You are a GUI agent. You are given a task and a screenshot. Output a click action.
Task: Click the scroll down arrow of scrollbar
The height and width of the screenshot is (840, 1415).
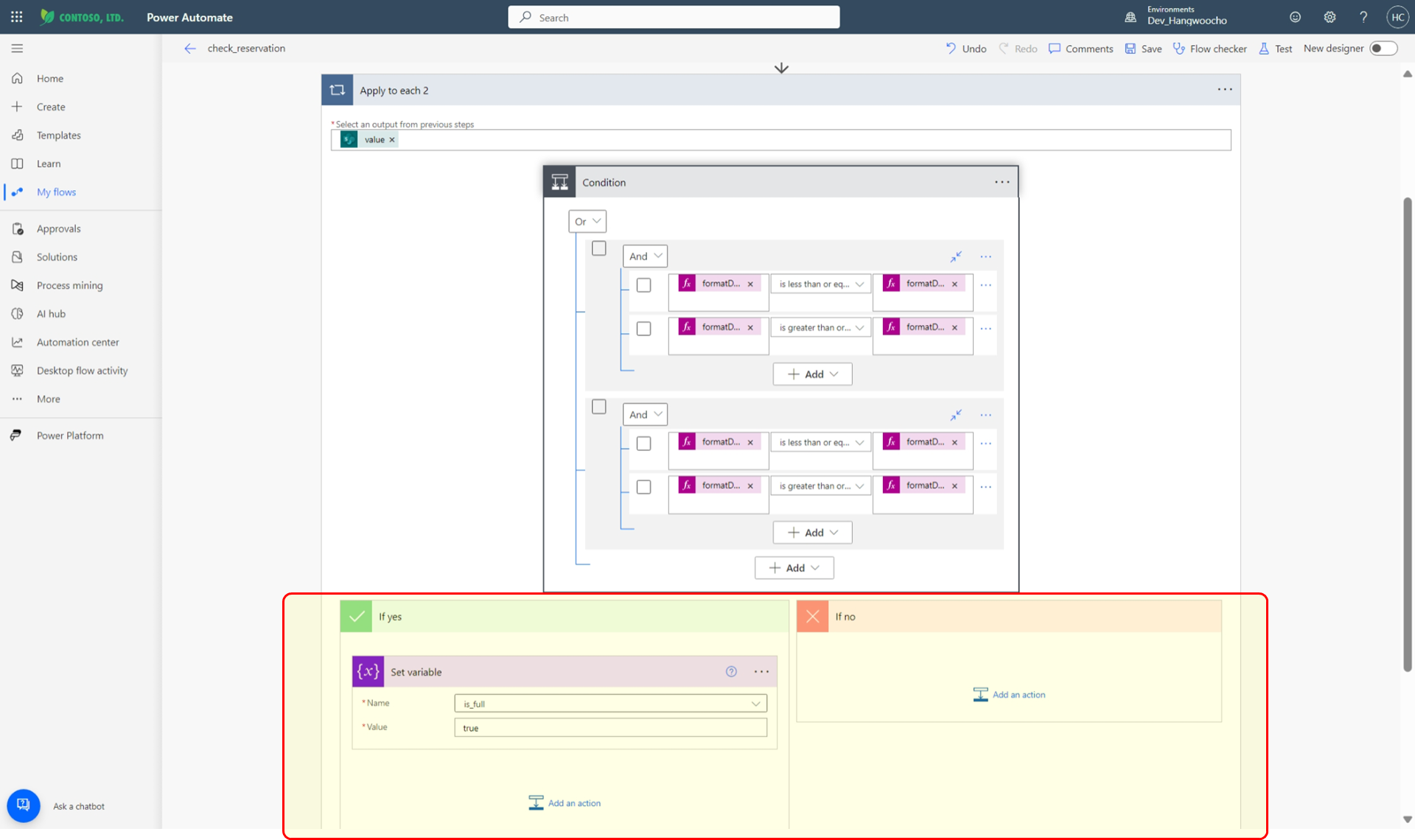[x=1407, y=819]
